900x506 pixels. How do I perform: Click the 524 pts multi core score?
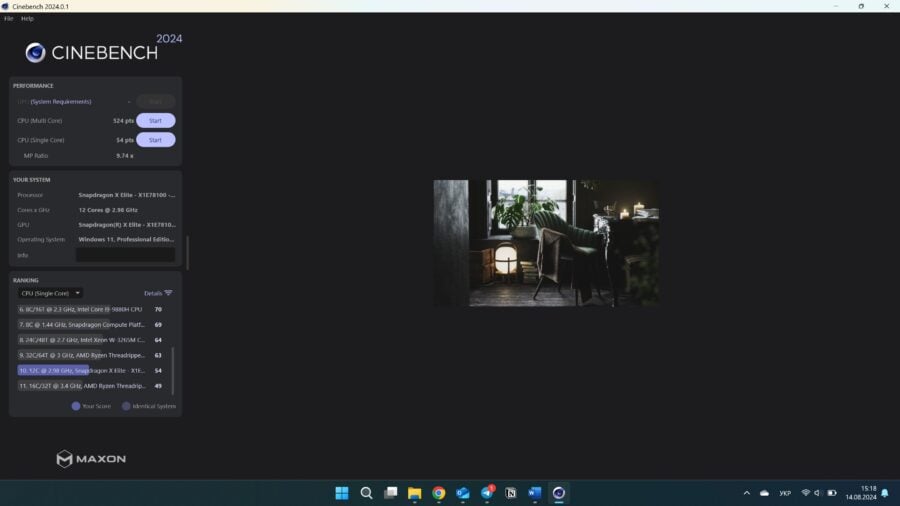[123, 120]
